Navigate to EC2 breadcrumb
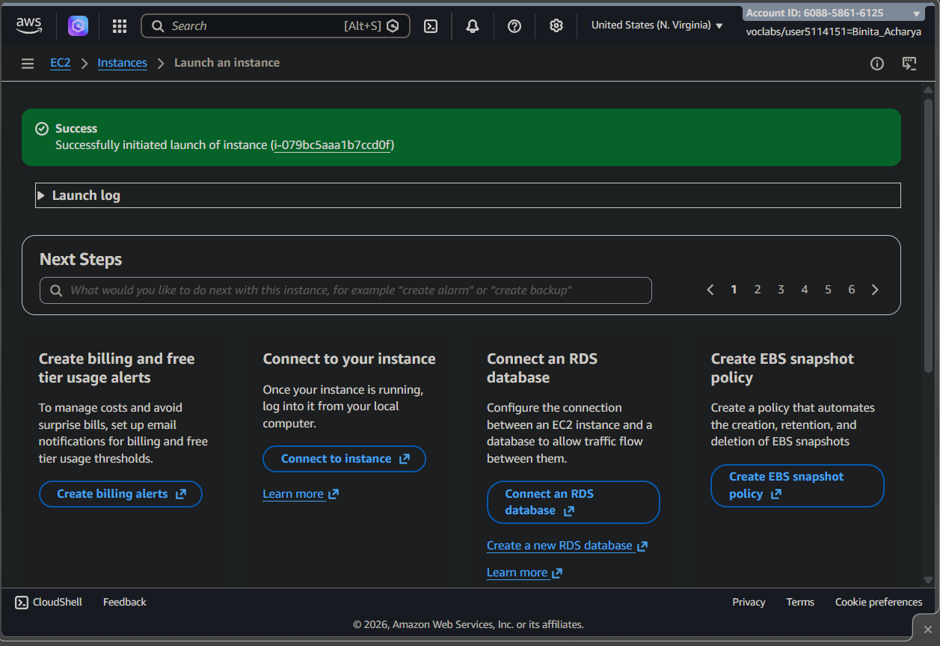 coord(60,63)
